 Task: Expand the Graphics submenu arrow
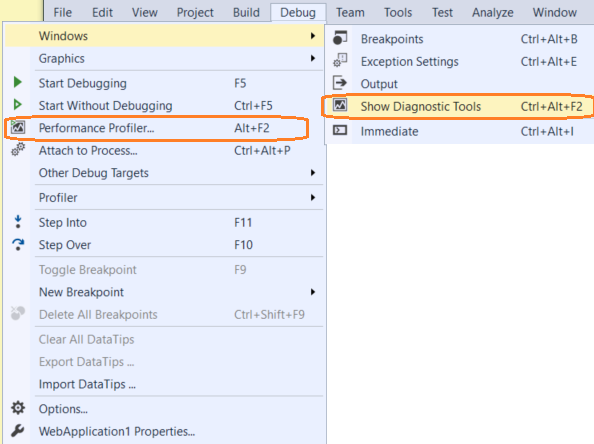pos(313,58)
